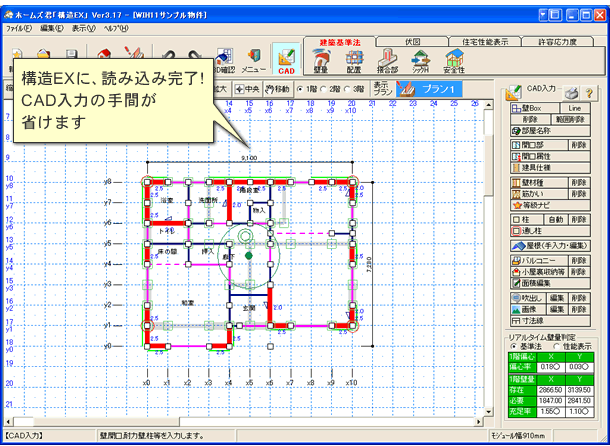610x446 pixels.
Task: Open the 建具仕様 fittings spec tool
Action: point(550,168)
